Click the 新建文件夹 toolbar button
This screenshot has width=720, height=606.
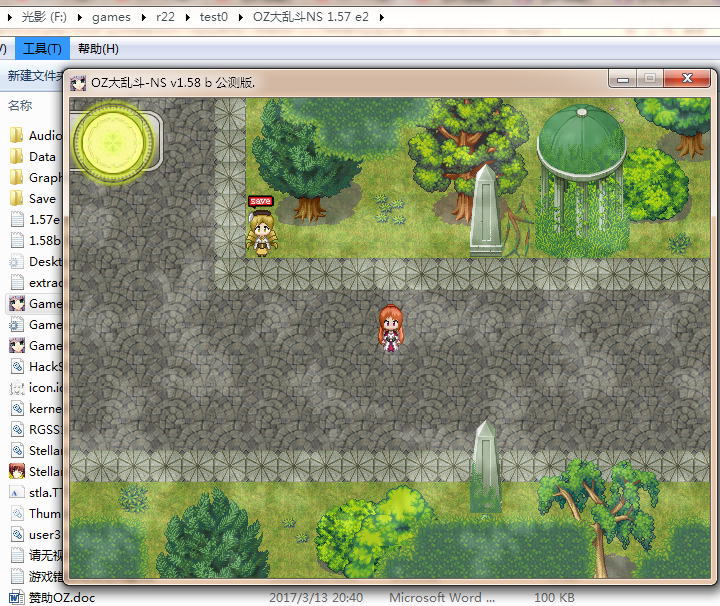pyautogui.click(x=34, y=76)
